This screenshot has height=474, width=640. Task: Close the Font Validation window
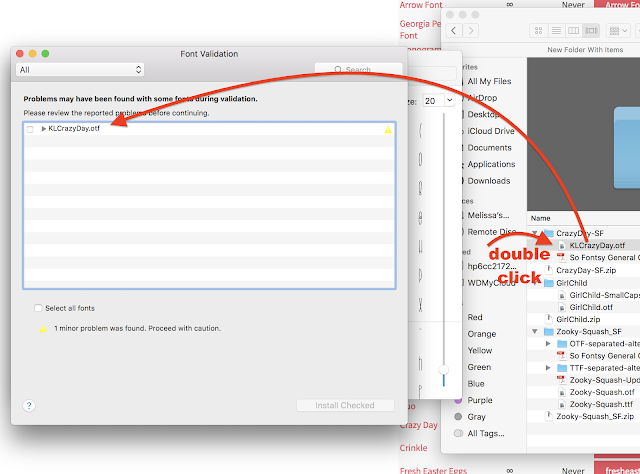20,53
